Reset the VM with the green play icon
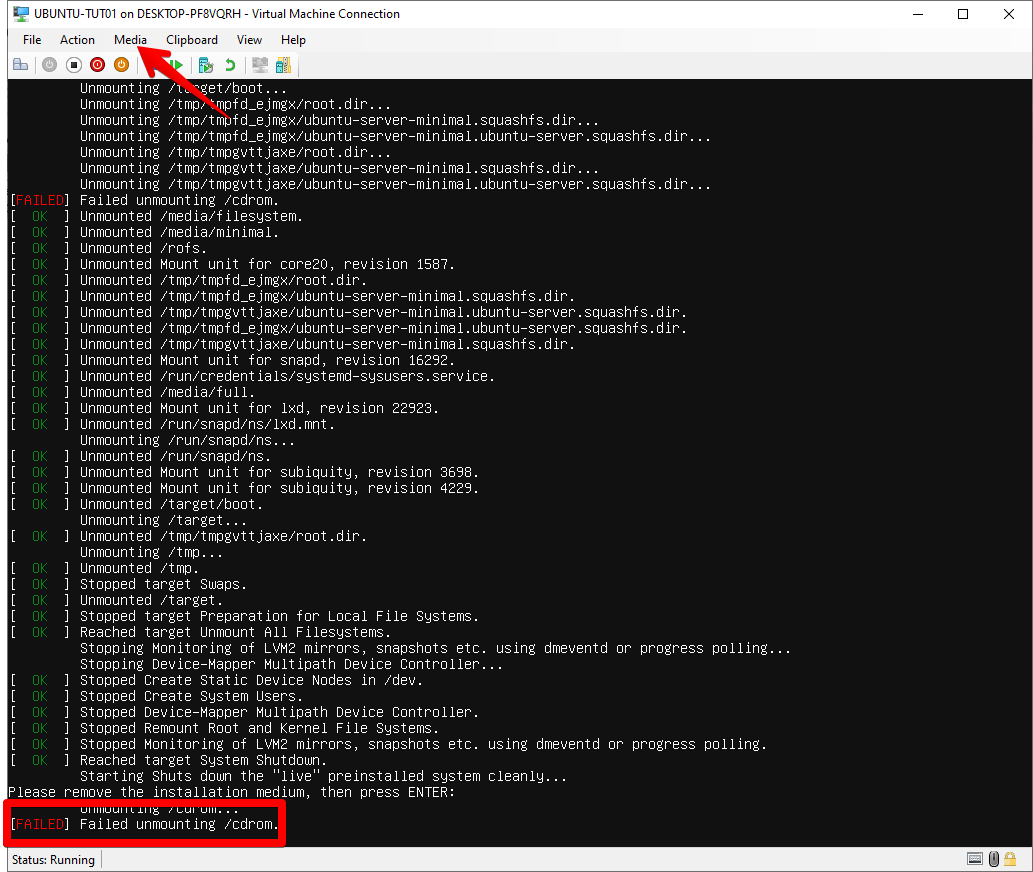 point(176,65)
